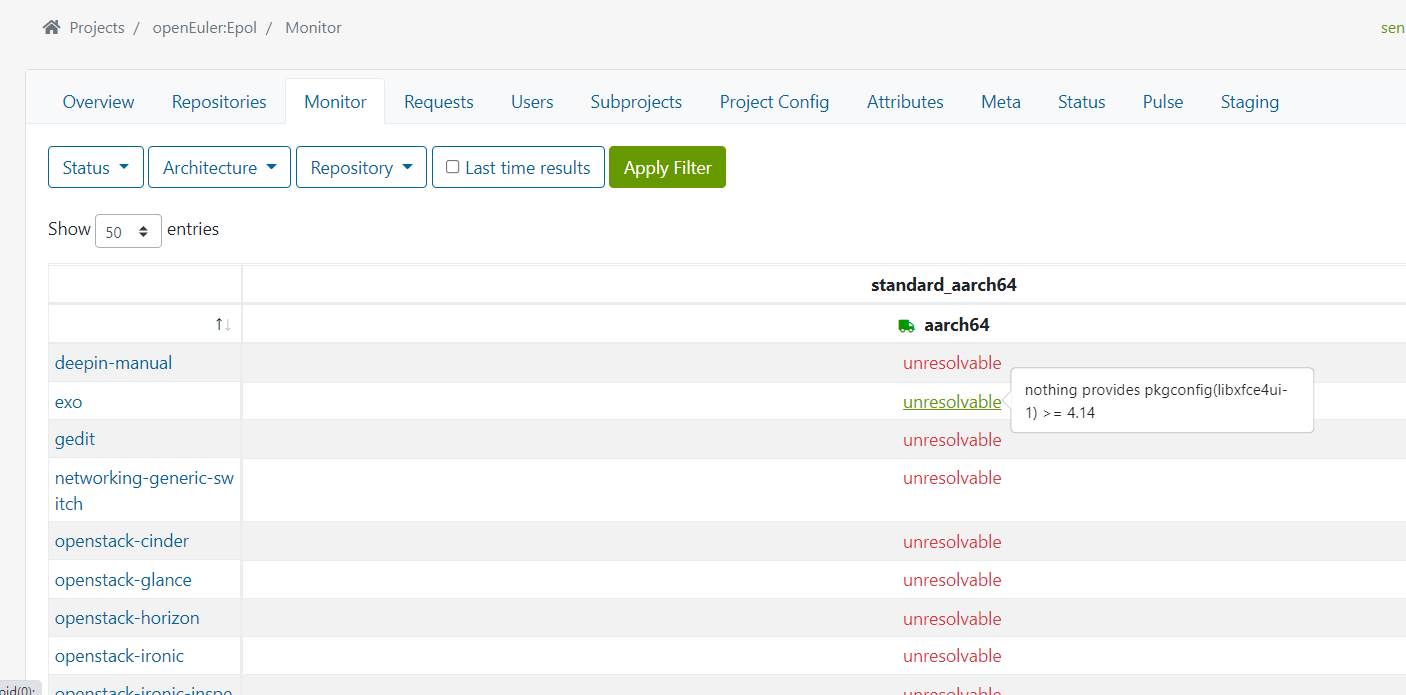Select the Staging tab
The width and height of the screenshot is (1406, 695).
(1249, 102)
